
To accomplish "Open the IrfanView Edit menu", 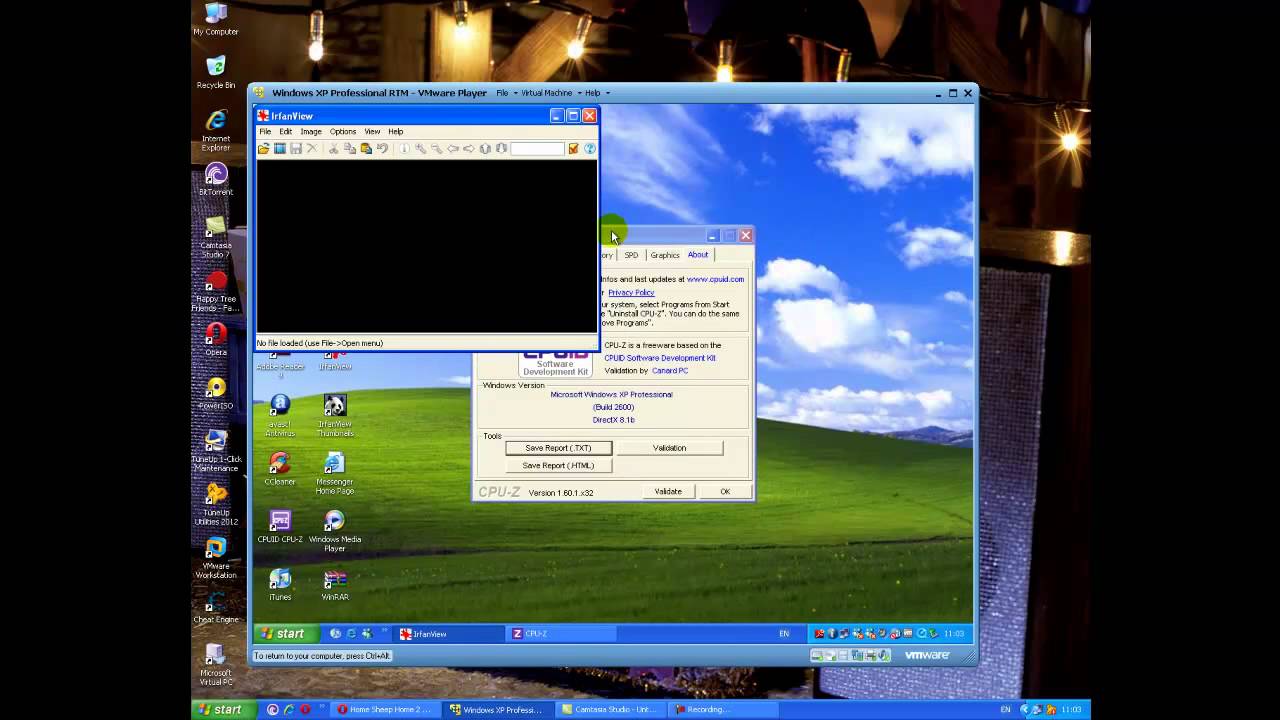I will (286, 131).
